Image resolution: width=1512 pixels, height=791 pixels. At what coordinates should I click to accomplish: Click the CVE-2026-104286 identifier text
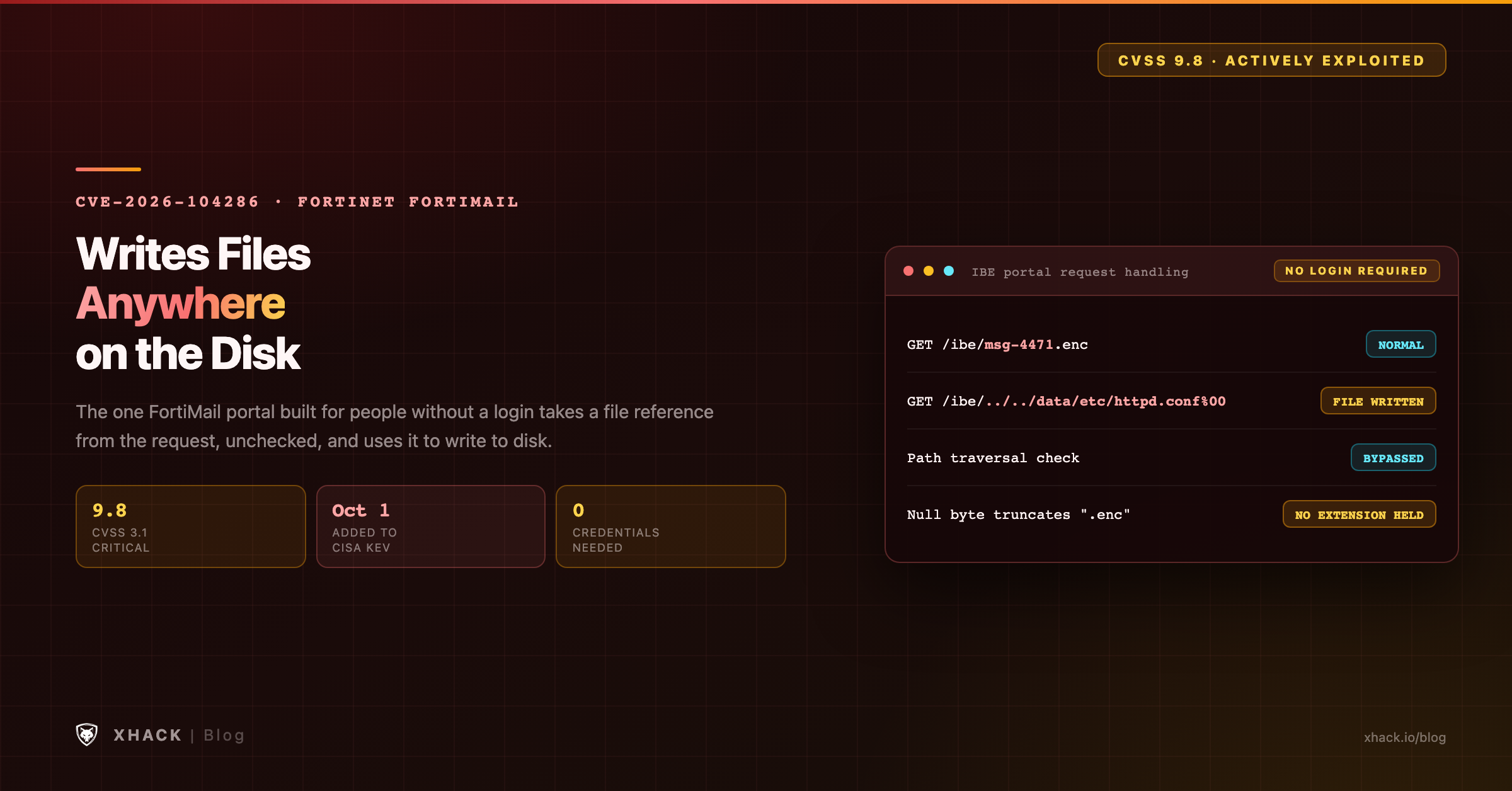coord(168,202)
